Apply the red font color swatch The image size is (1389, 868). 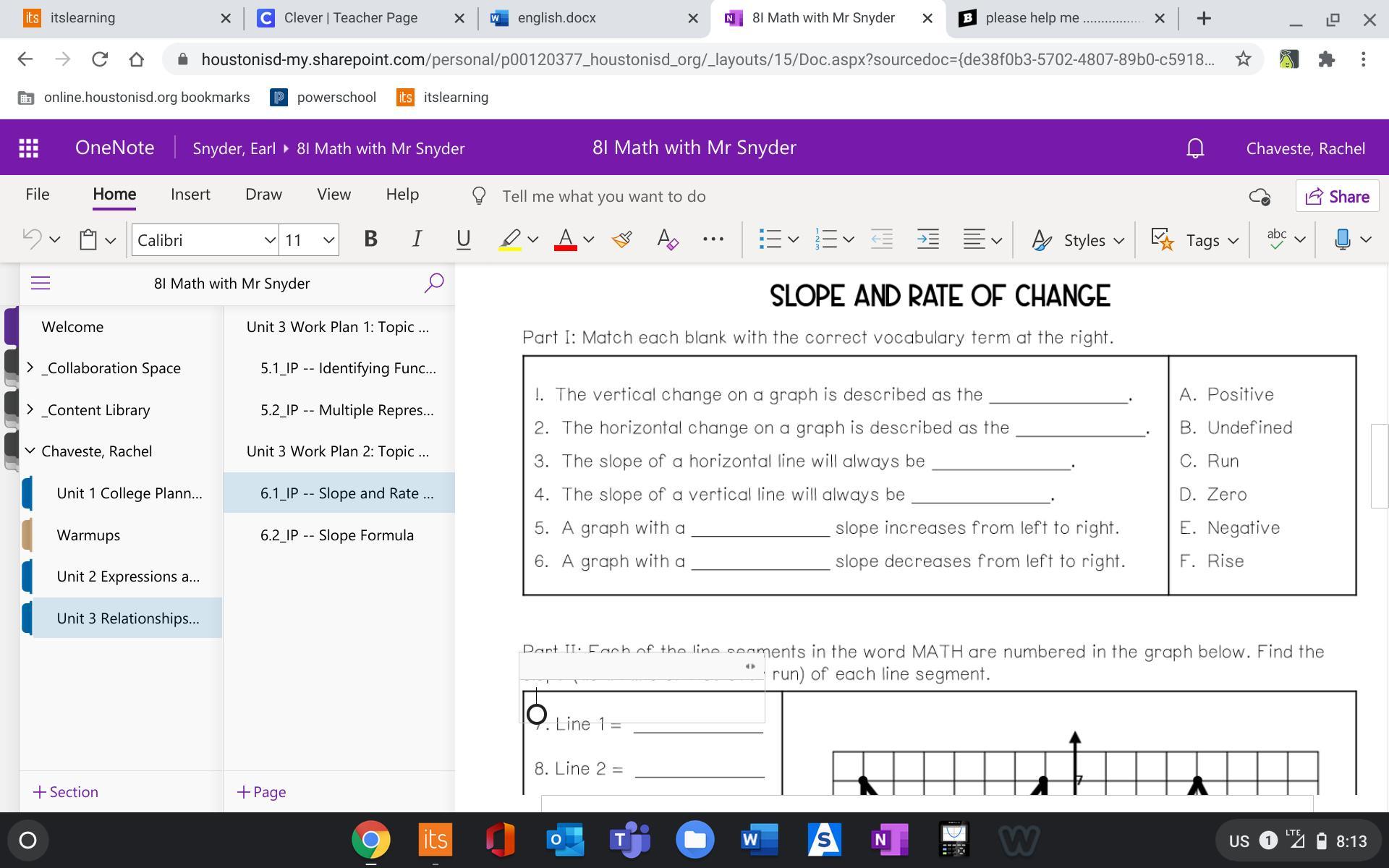coord(566,239)
